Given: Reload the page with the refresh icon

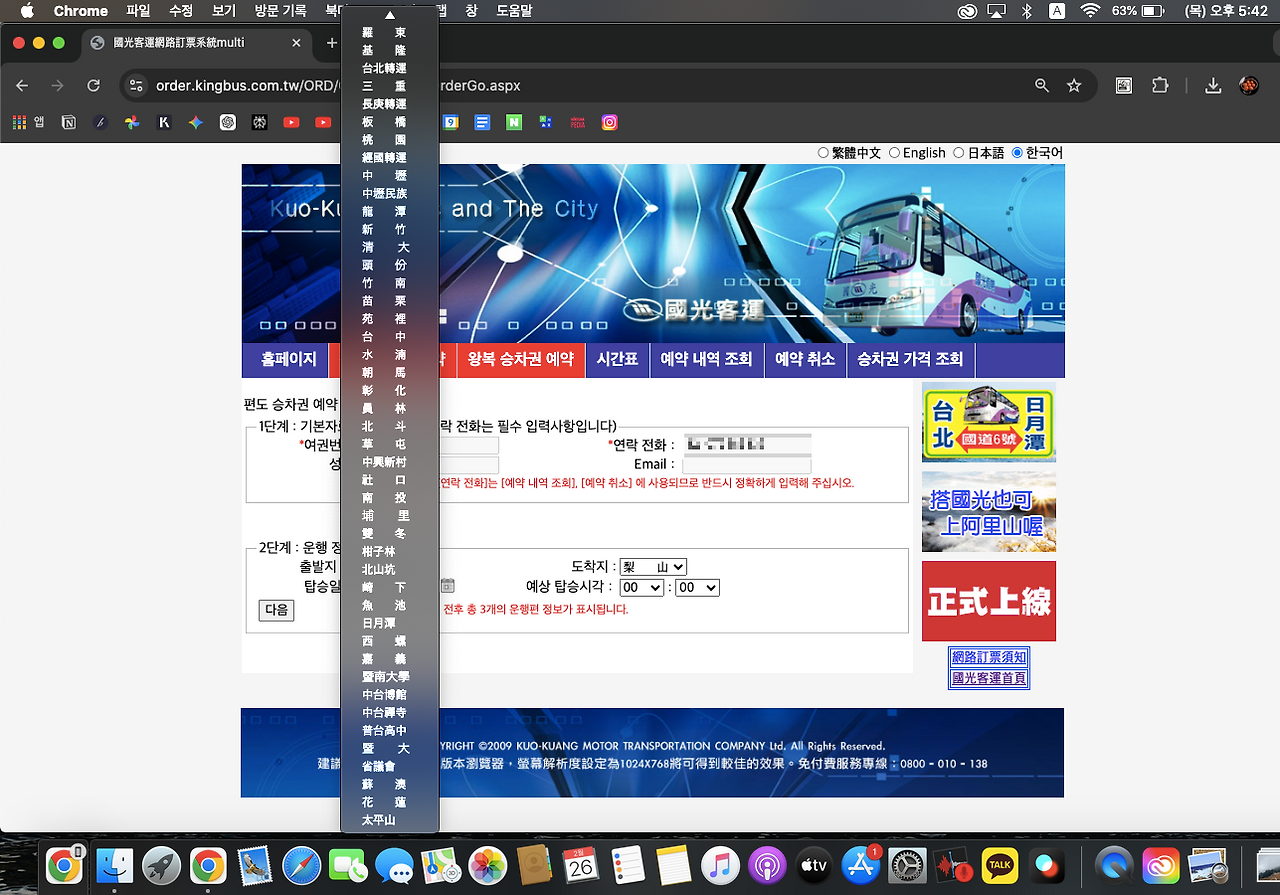Looking at the screenshot, I should click(95, 86).
